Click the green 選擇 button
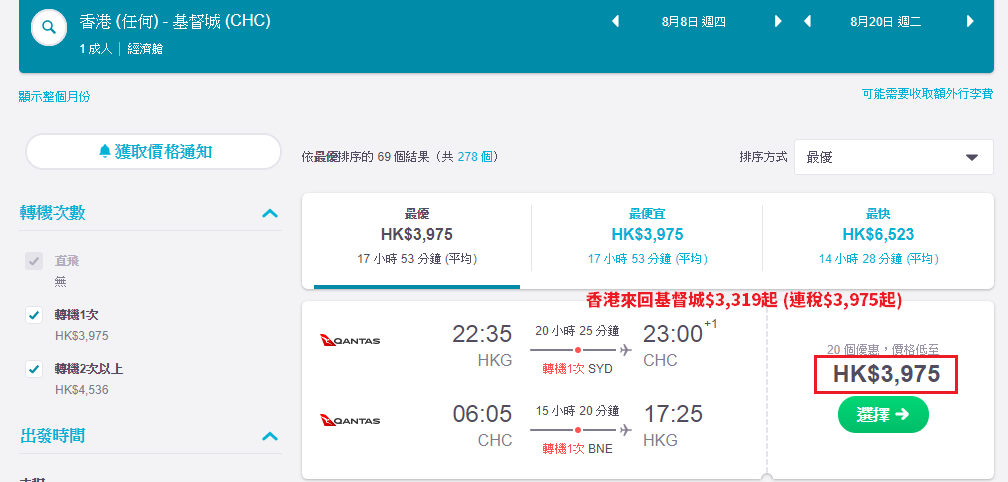 click(883, 415)
